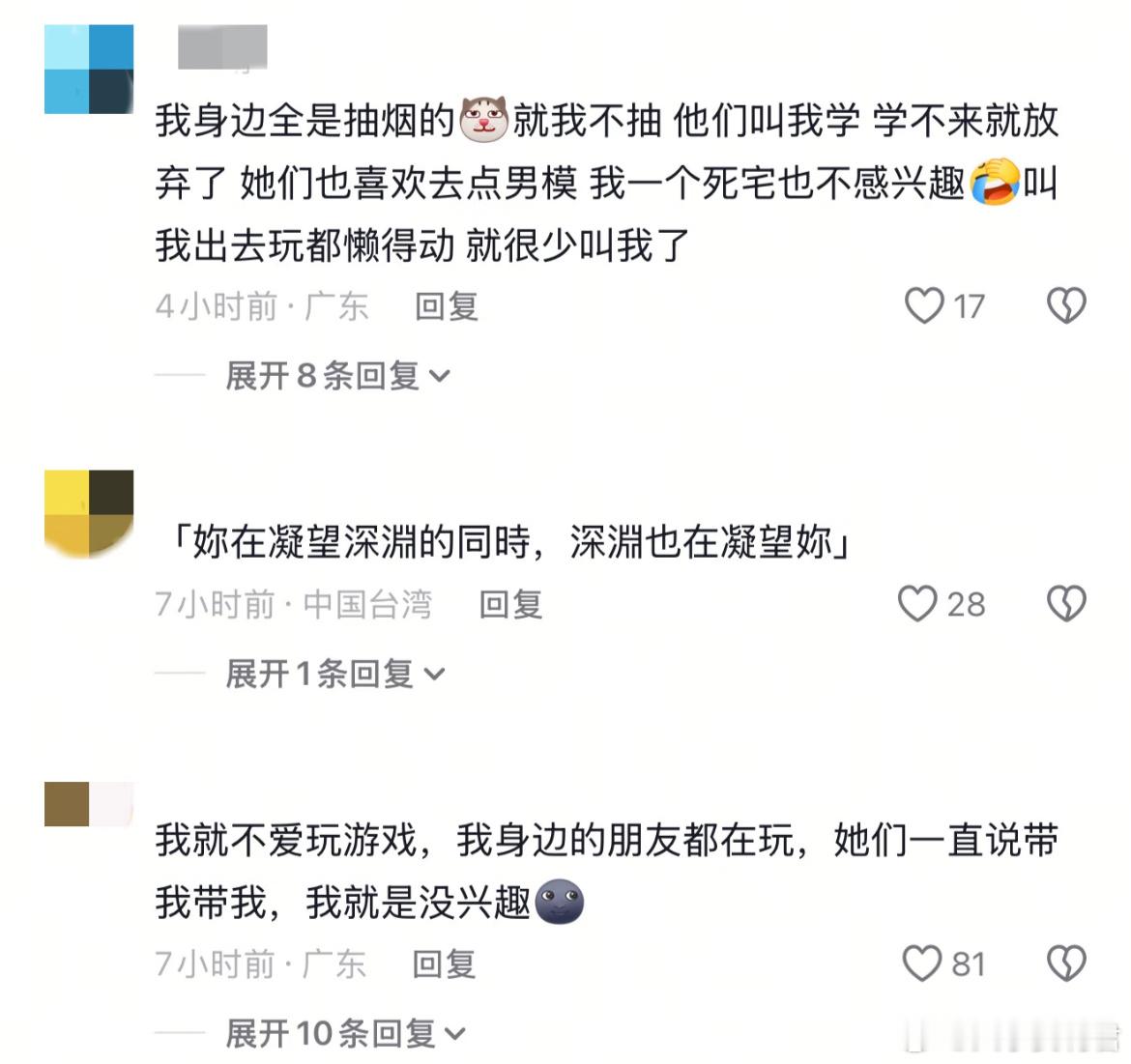This screenshot has height=1064, width=1131.
Task: Tap the dark moon emoji in third comment
Action: point(559,902)
